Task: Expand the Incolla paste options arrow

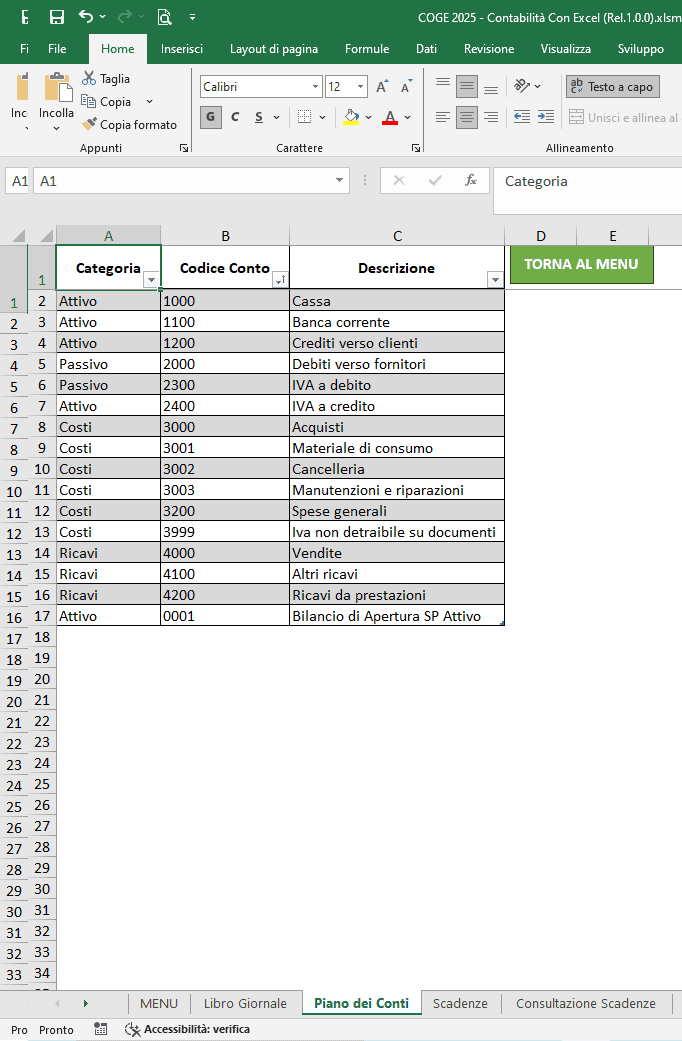Action: (56, 128)
